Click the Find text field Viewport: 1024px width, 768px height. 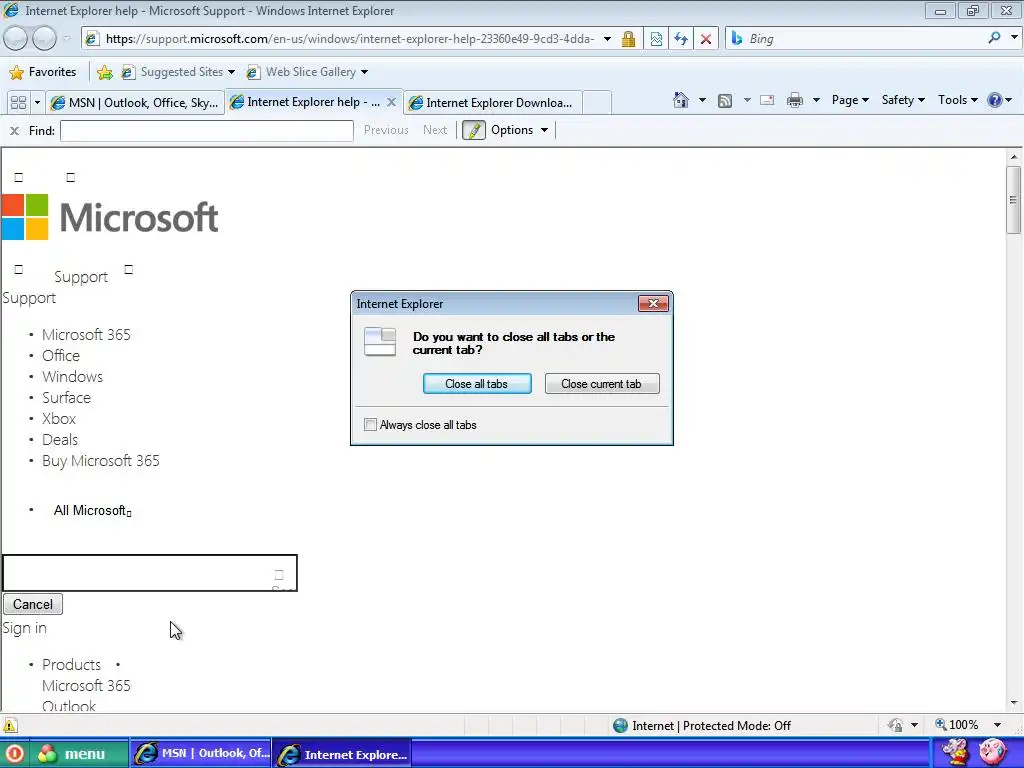pyautogui.click(x=206, y=131)
